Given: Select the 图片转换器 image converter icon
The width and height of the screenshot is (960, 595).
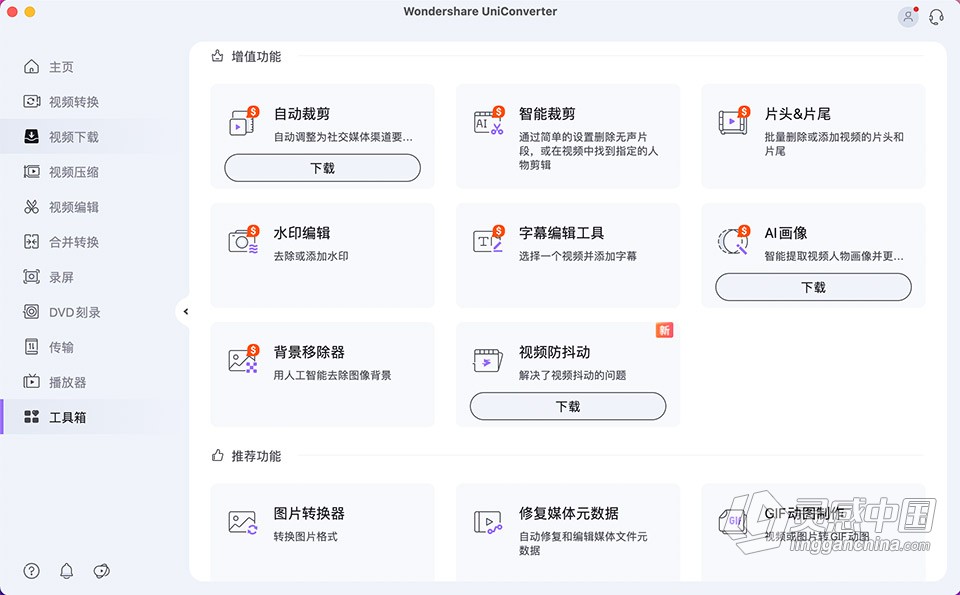Looking at the screenshot, I should [244, 521].
